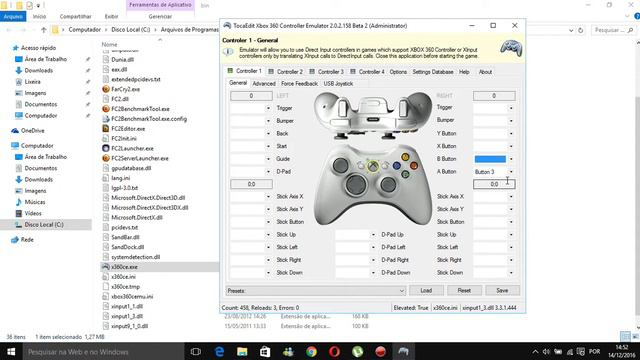Switch Explorer to large icons view

635,336
